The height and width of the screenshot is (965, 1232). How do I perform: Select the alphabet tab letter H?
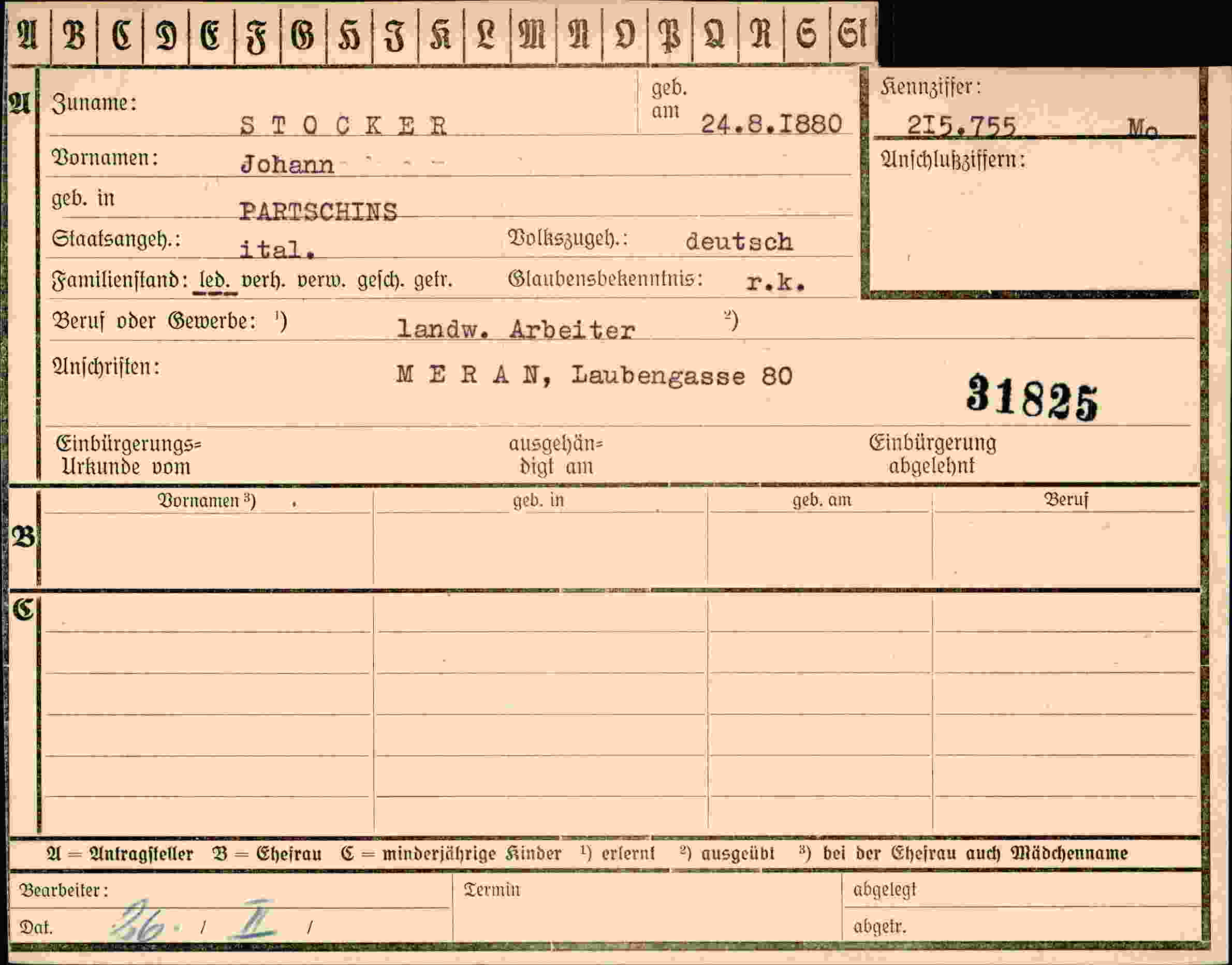point(349,35)
